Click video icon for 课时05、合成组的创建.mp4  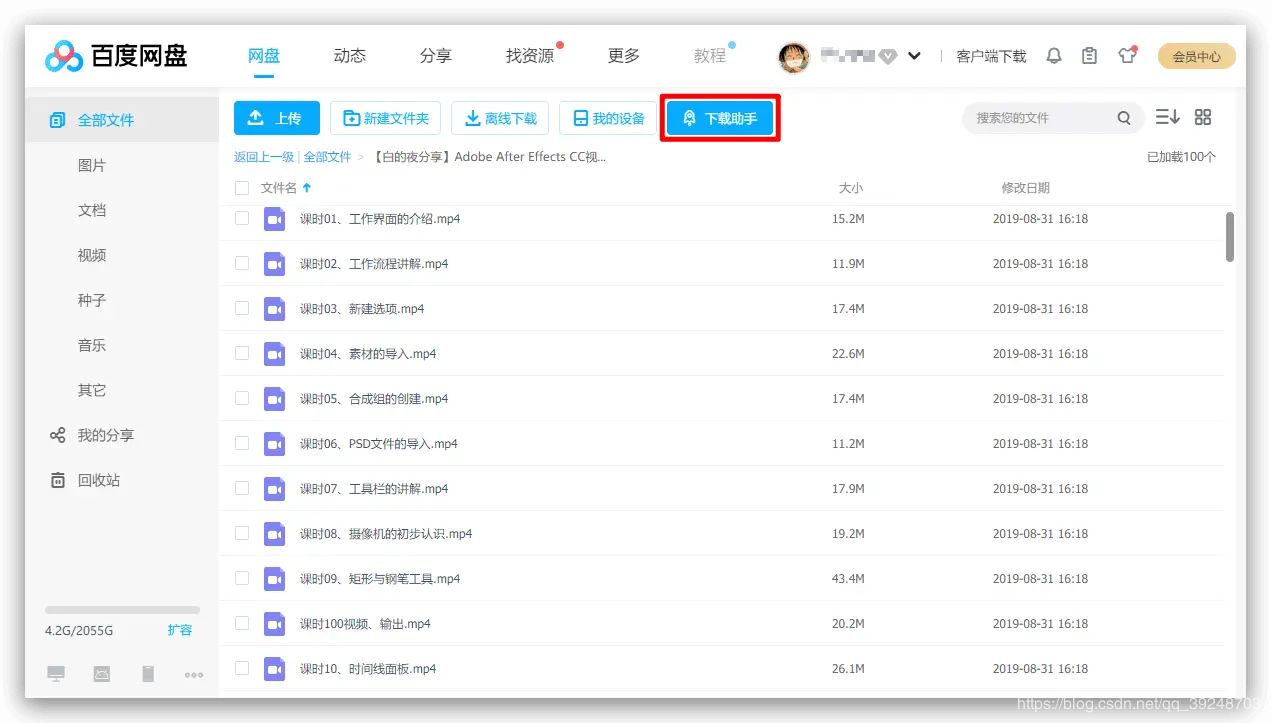point(275,399)
